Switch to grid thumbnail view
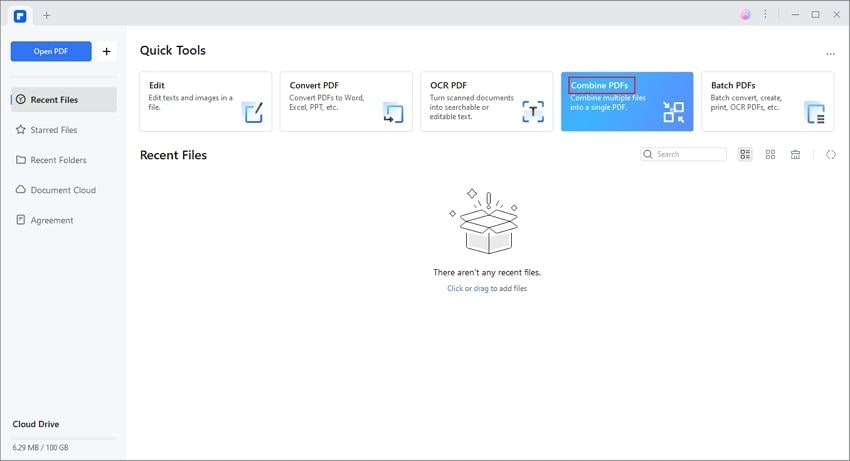 (x=770, y=155)
